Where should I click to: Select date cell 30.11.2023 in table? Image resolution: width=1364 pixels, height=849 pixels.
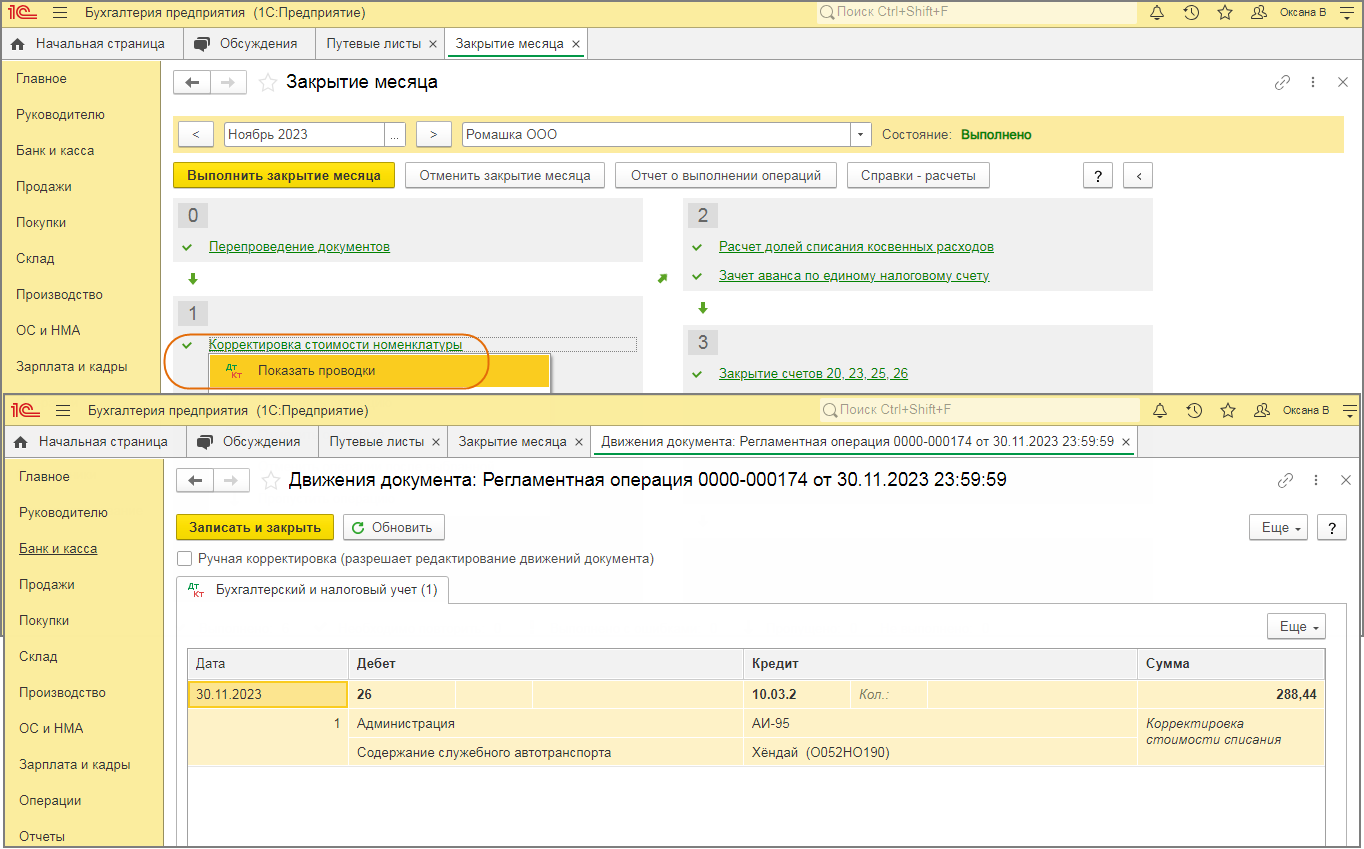pyautogui.click(x=268, y=694)
